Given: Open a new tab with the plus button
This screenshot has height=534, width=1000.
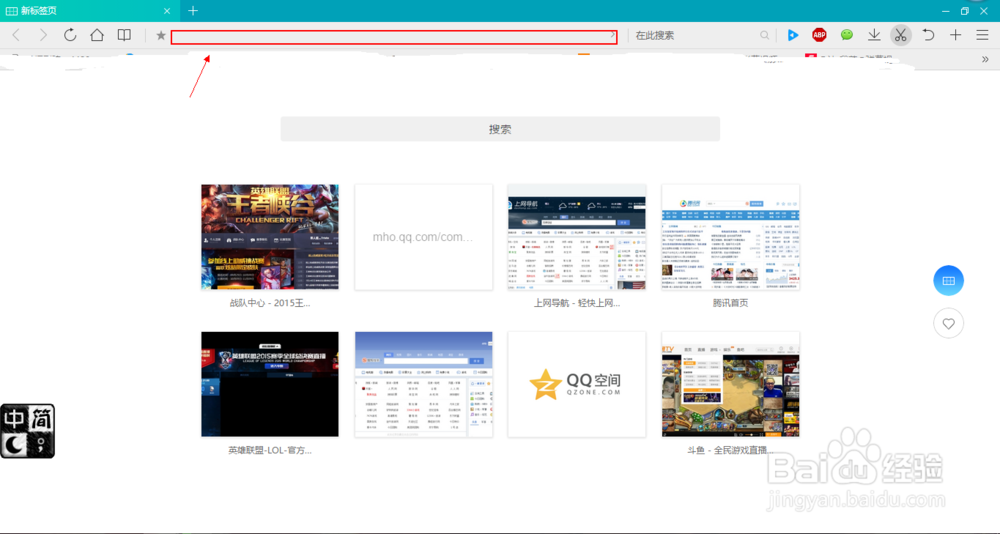Looking at the screenshot, I should (193, 11).
